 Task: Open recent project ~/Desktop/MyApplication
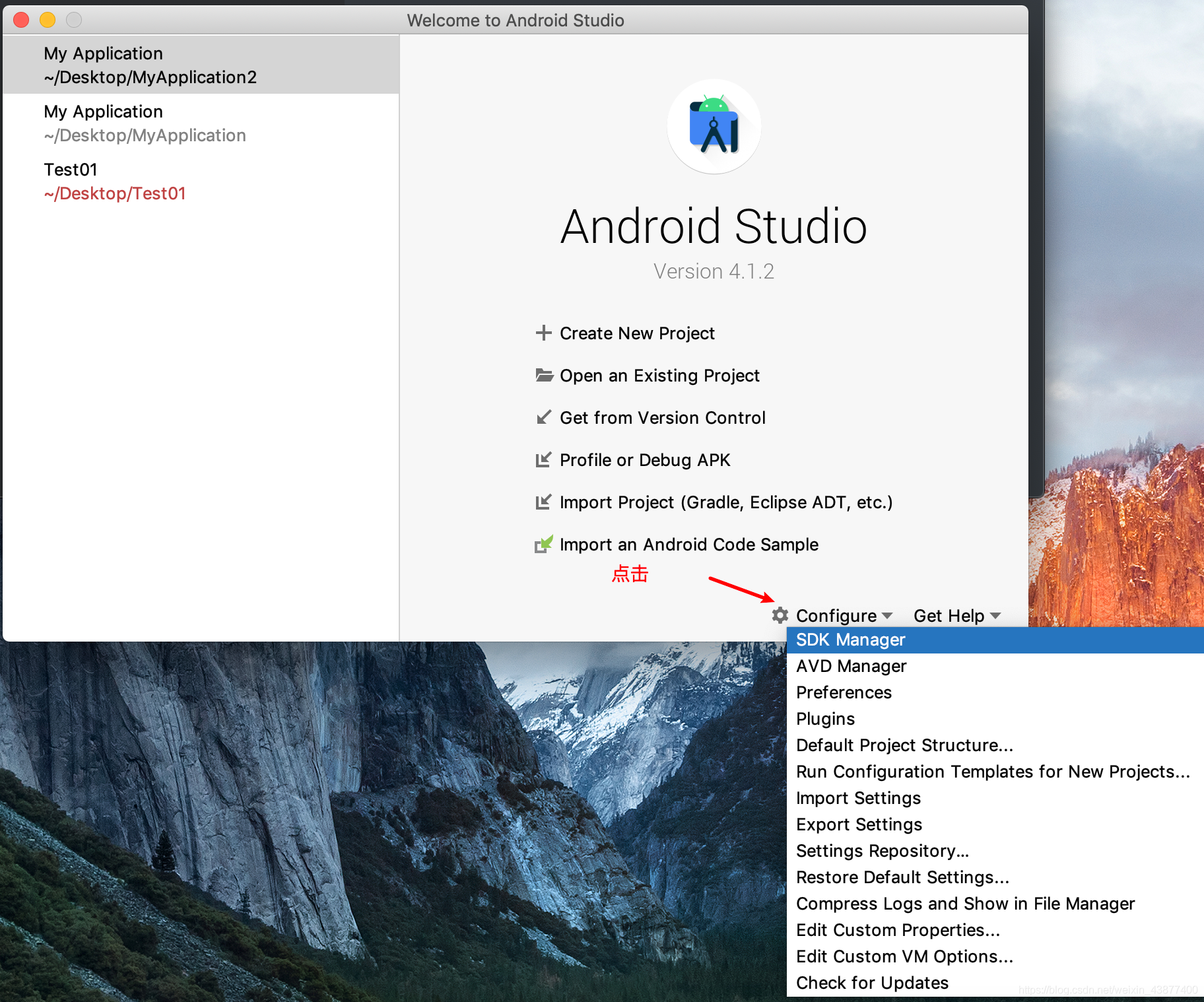(x=201, y=123)
